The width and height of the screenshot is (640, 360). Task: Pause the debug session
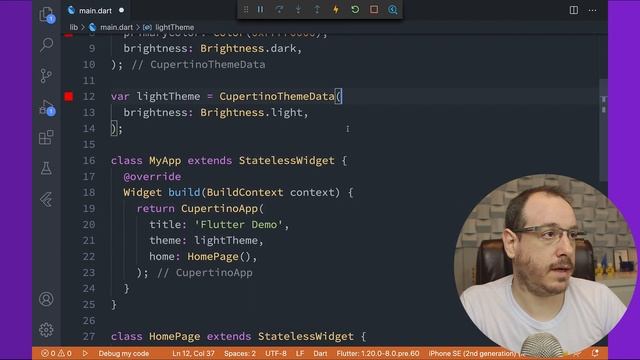point(260,9)
